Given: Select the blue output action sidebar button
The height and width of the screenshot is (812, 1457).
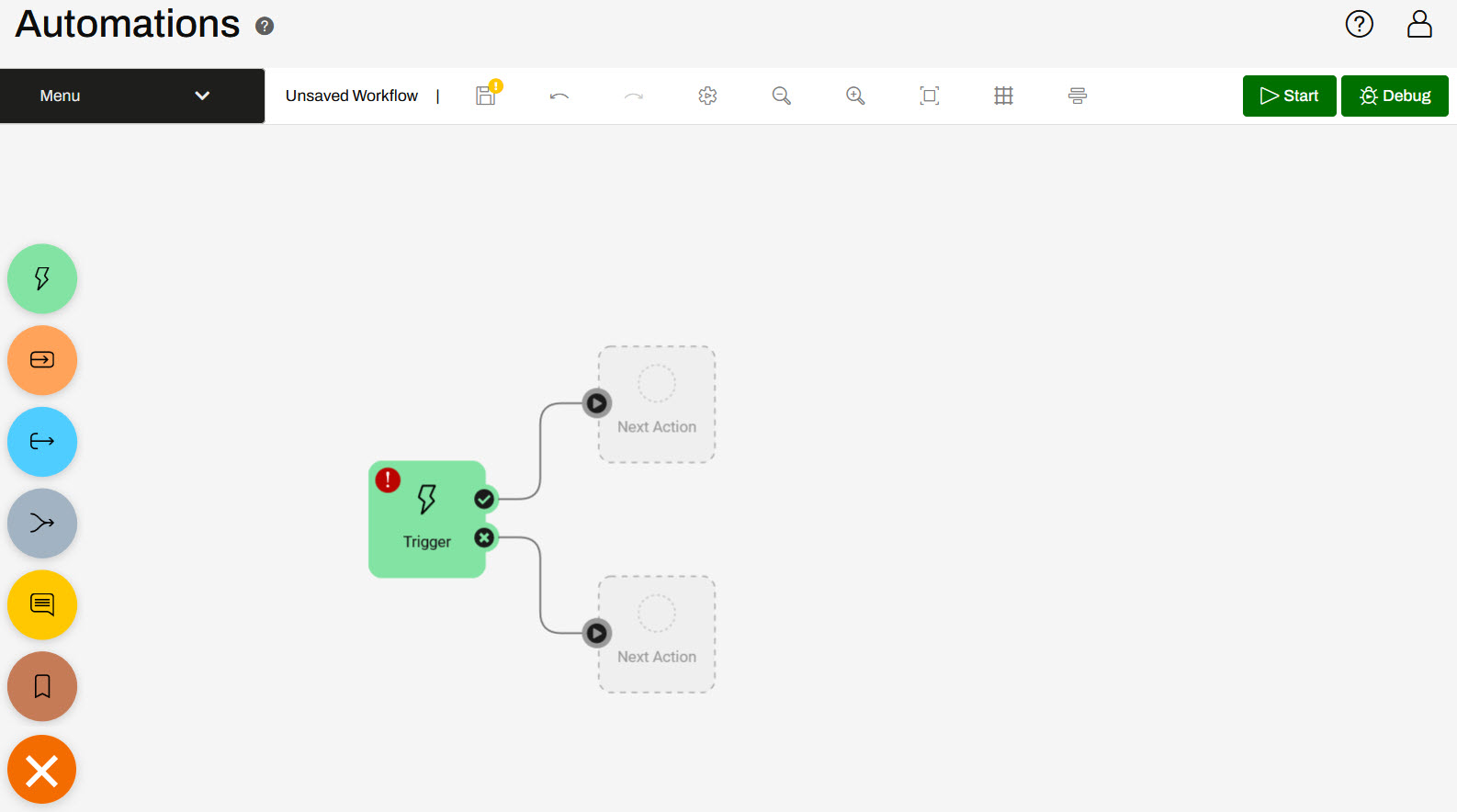Looking at the screenshot, I should click(42, 442).
